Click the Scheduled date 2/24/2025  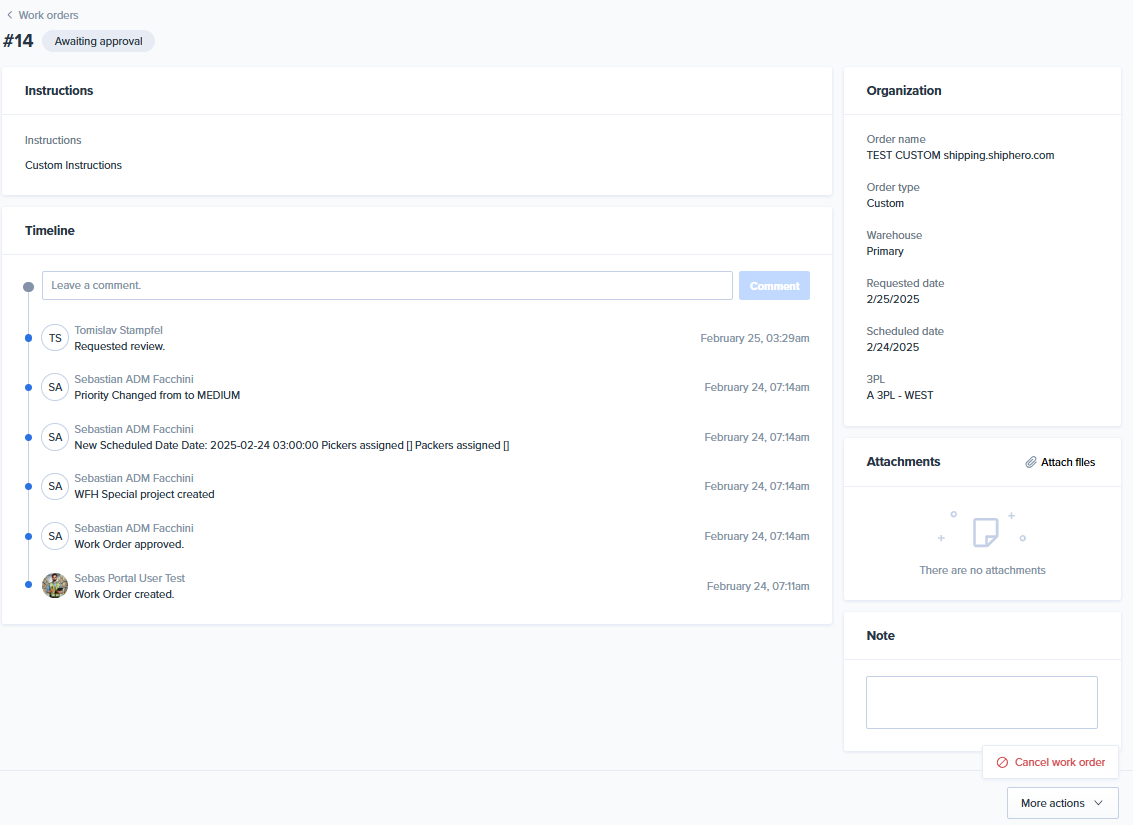(893, 347)
